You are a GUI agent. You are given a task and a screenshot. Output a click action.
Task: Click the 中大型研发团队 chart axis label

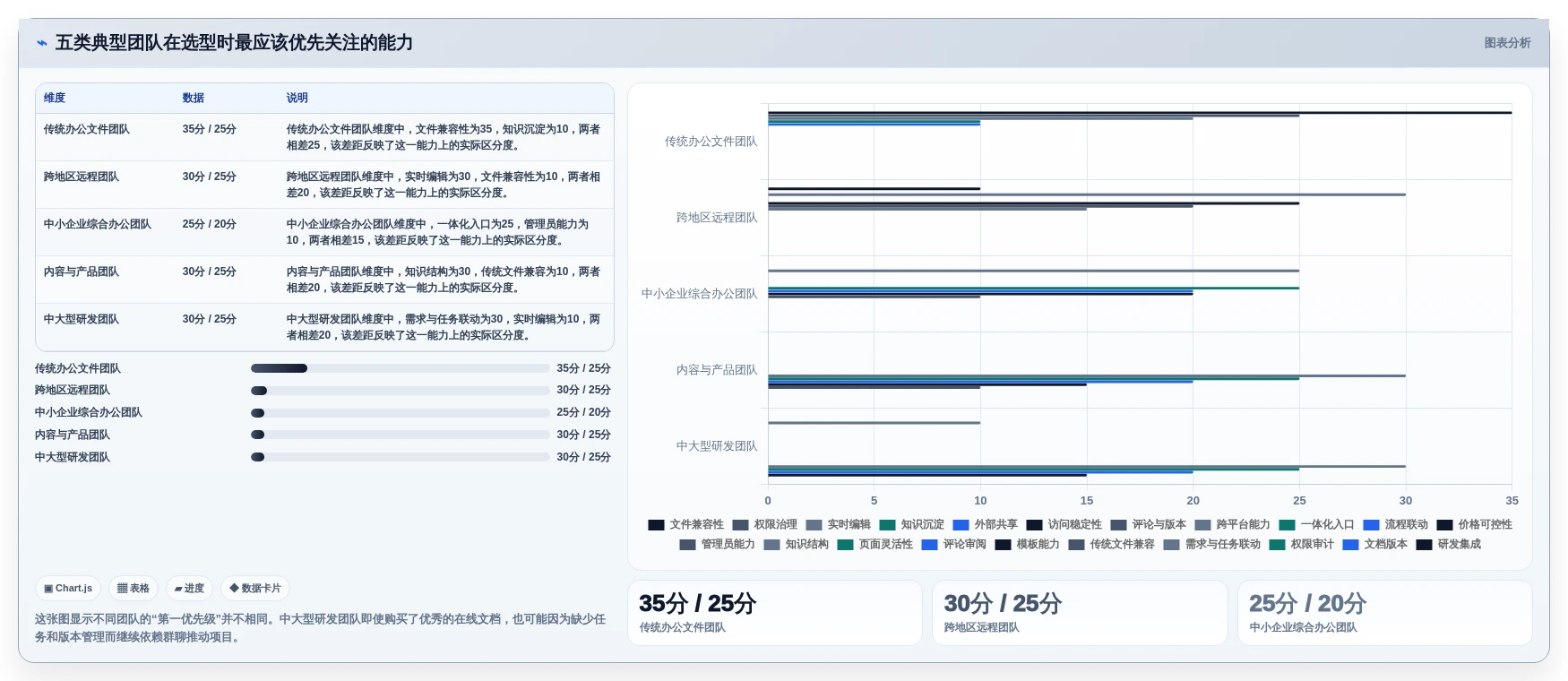(717, 446)
